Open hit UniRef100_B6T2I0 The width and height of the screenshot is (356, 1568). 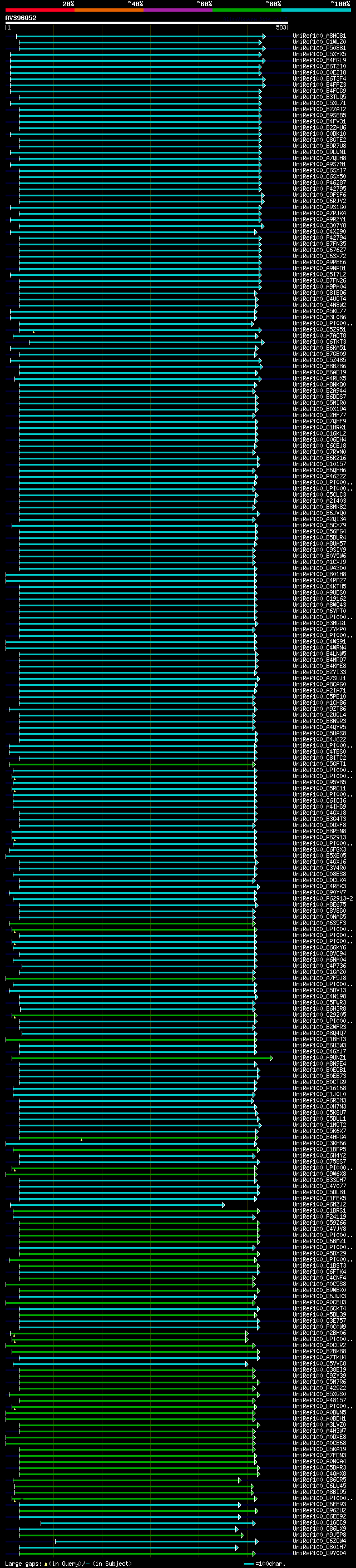[319, 66]
